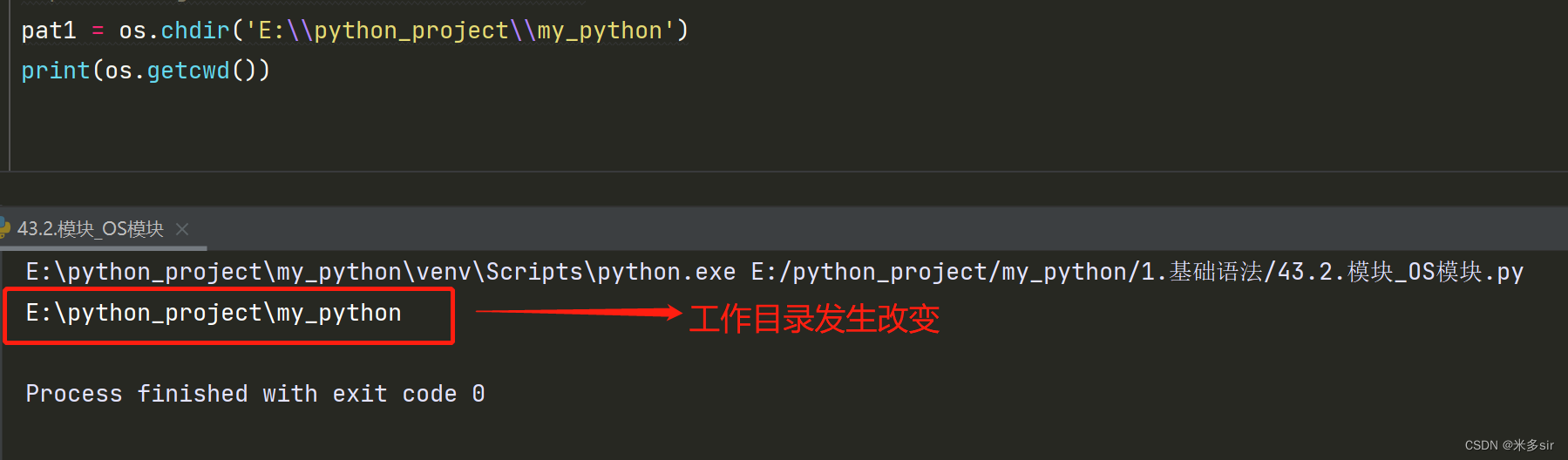1568x460 pixels.
Task: Click the os module name before getcwd
Action: 119,71
